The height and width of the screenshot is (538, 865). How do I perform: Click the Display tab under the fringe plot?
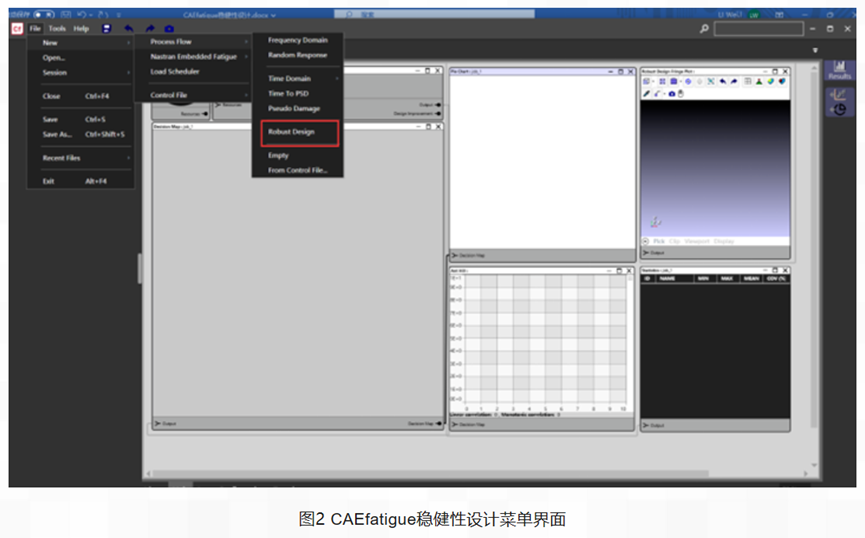(x=723, y=241)
